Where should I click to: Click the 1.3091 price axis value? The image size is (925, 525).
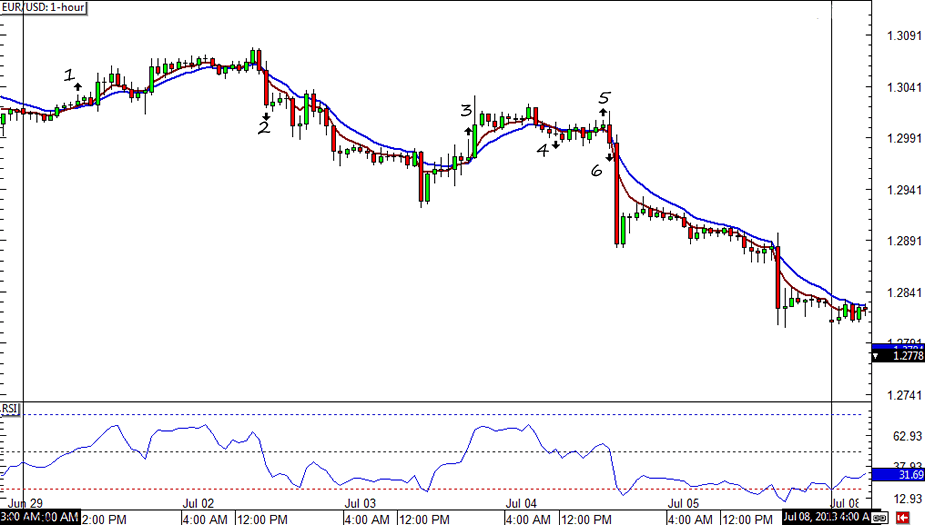point(904,36)
